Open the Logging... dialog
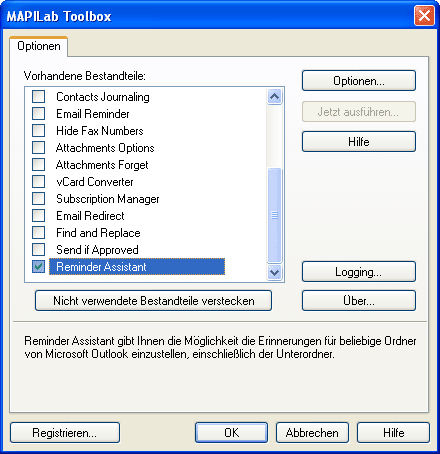Image resolution: width=440 pixels, height=454 pixels. coord(359,272)
